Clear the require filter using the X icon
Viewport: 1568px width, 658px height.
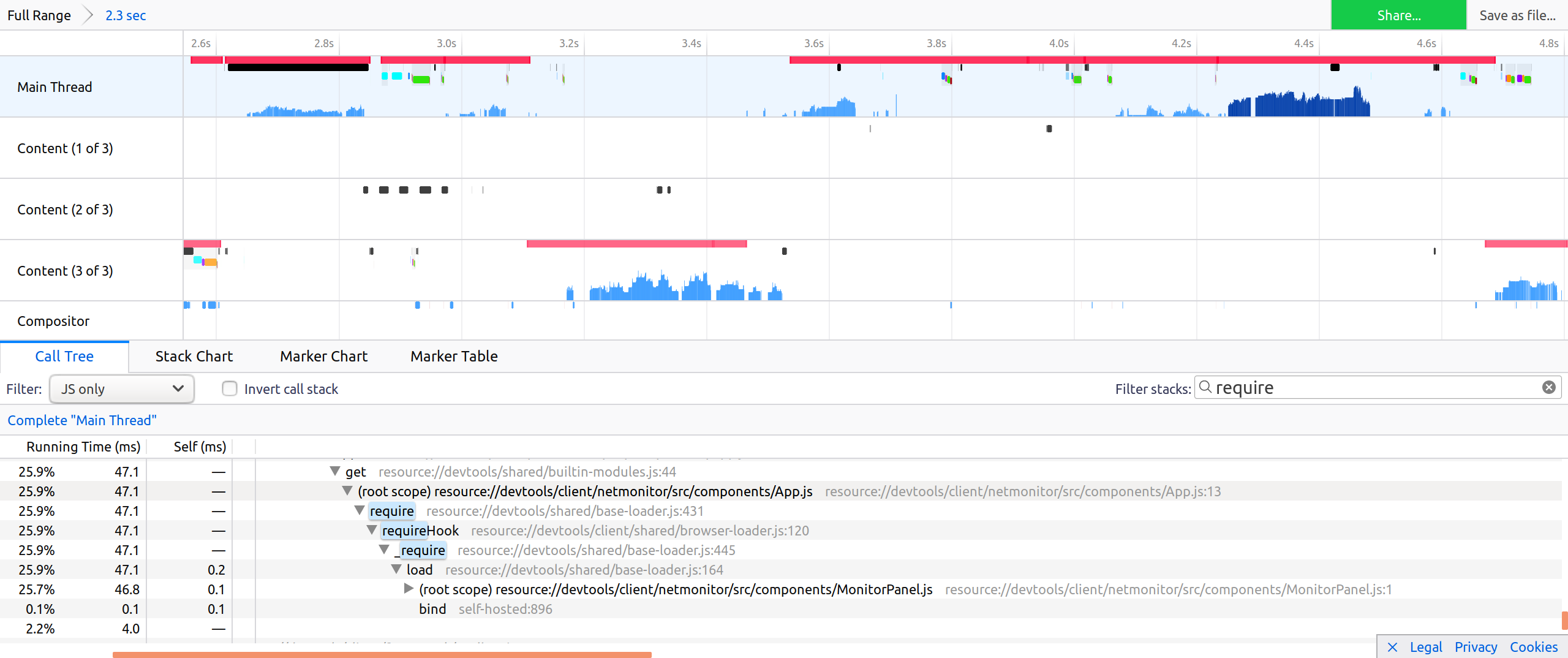pyautogui.click(x=1549, y=387)
